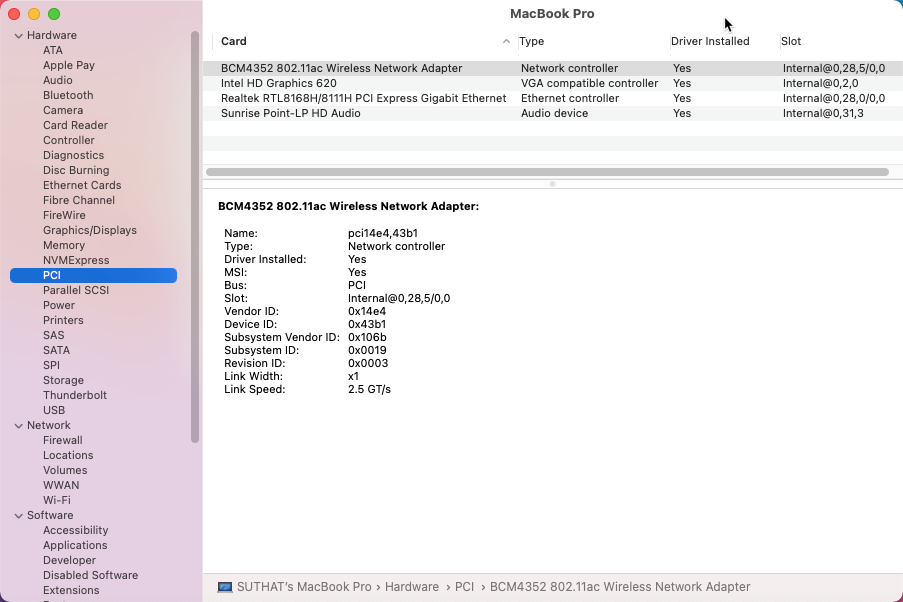Open Applications under Software
The width and height of the screenshot is (903, 602).
[75, 544]
